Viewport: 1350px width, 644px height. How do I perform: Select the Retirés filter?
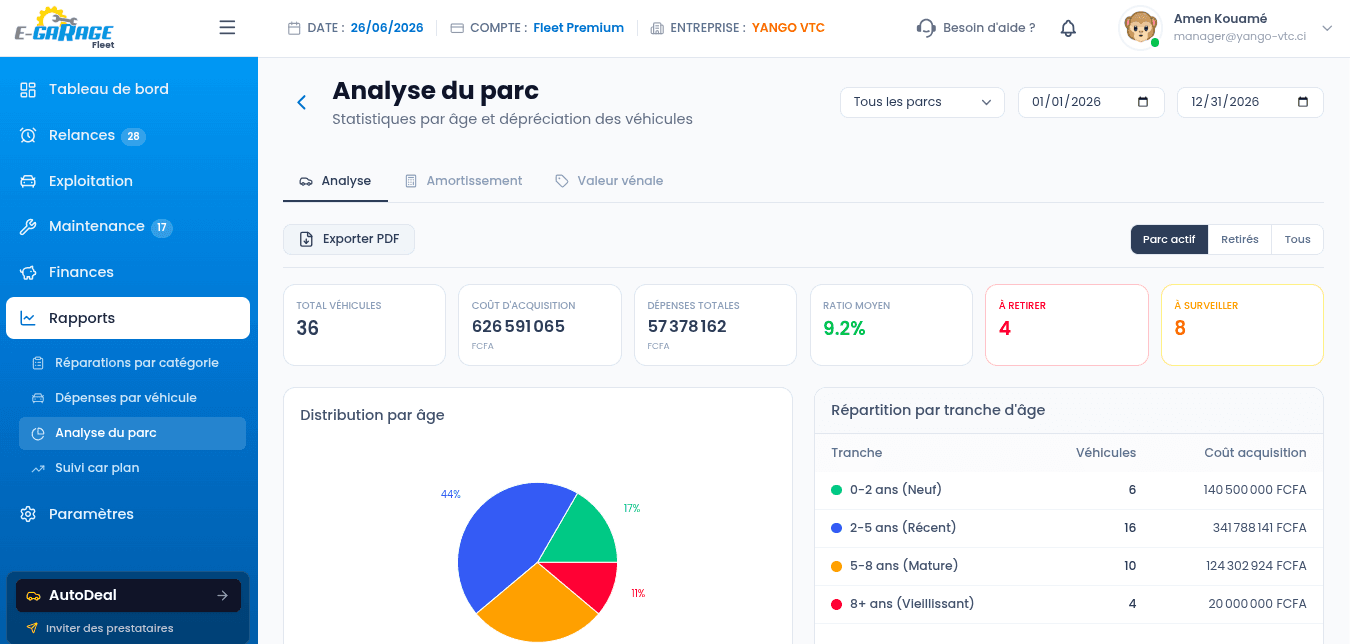[1240, 239]
